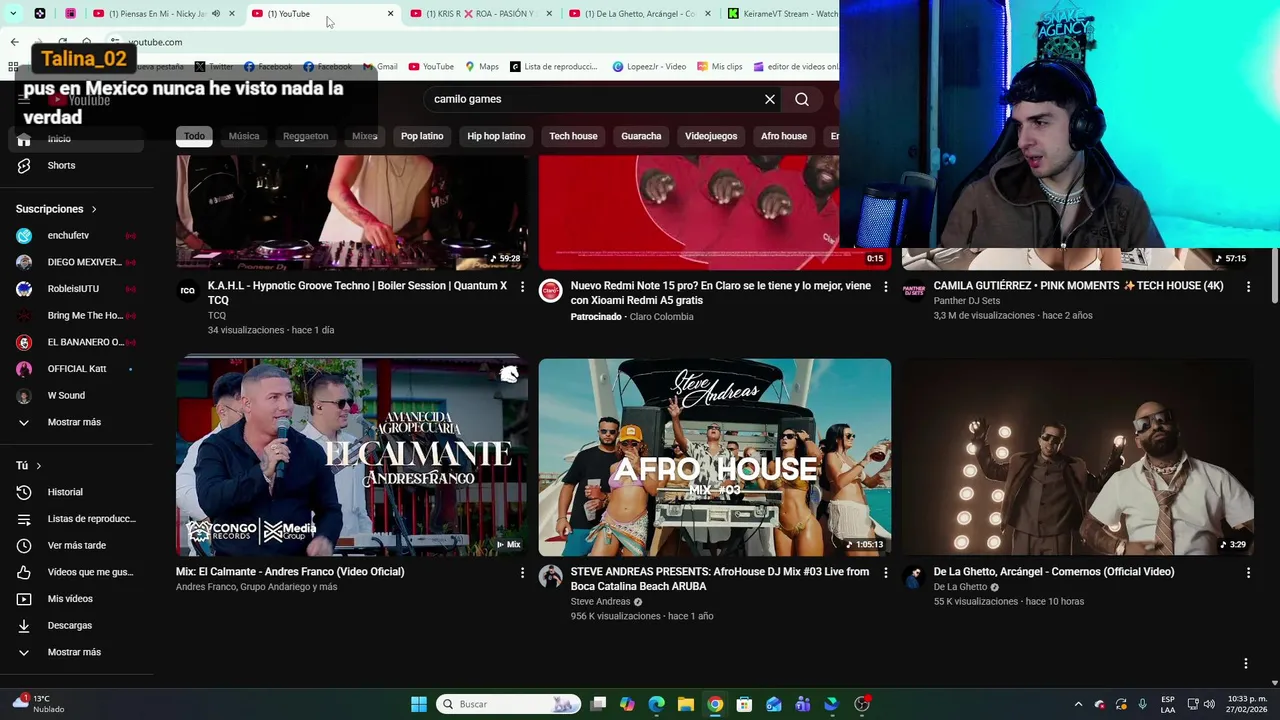Screen dimensions: 1280x720
Task: Close the active YouTube browser tab
Action: tap(390, 14)
